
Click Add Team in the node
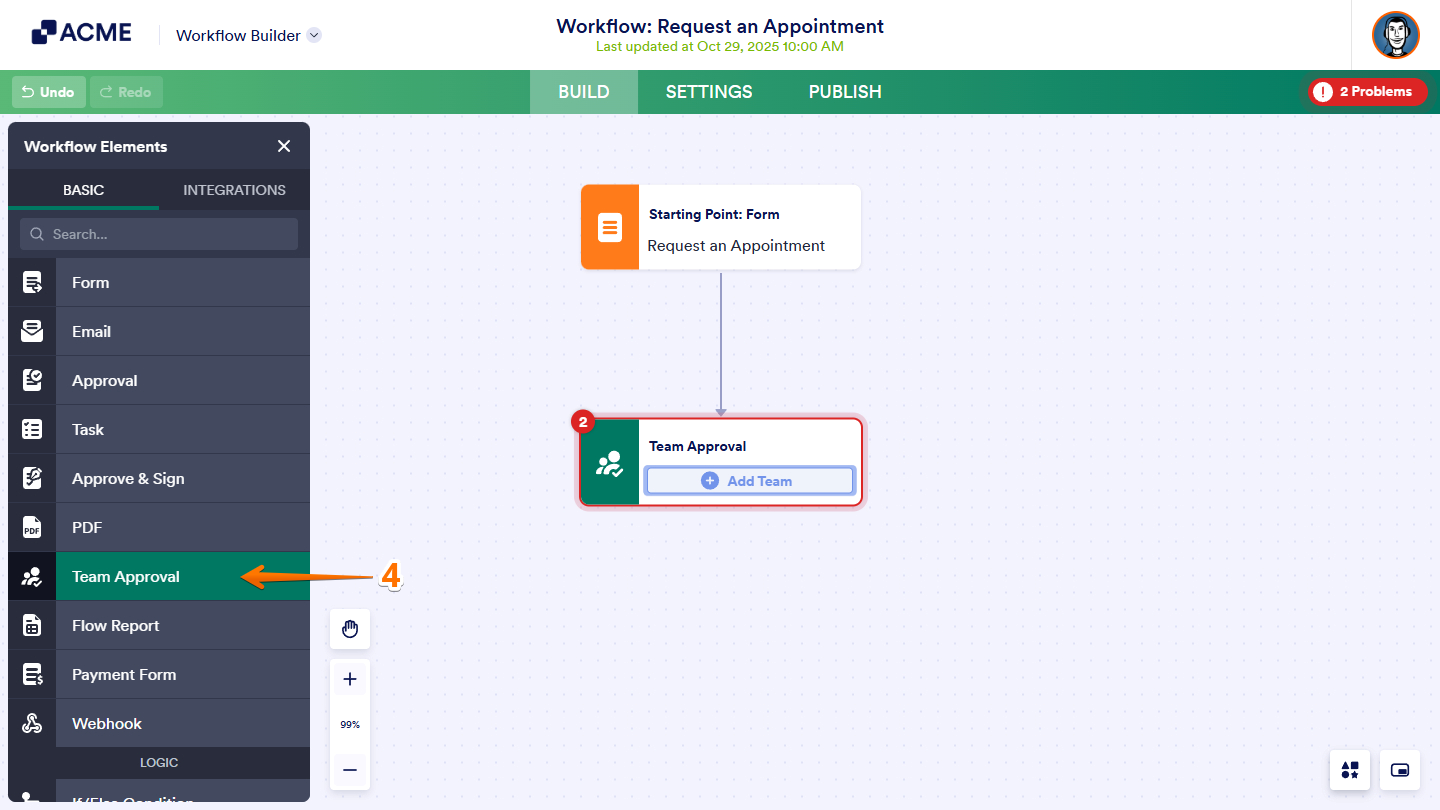[x=749, y=481]
